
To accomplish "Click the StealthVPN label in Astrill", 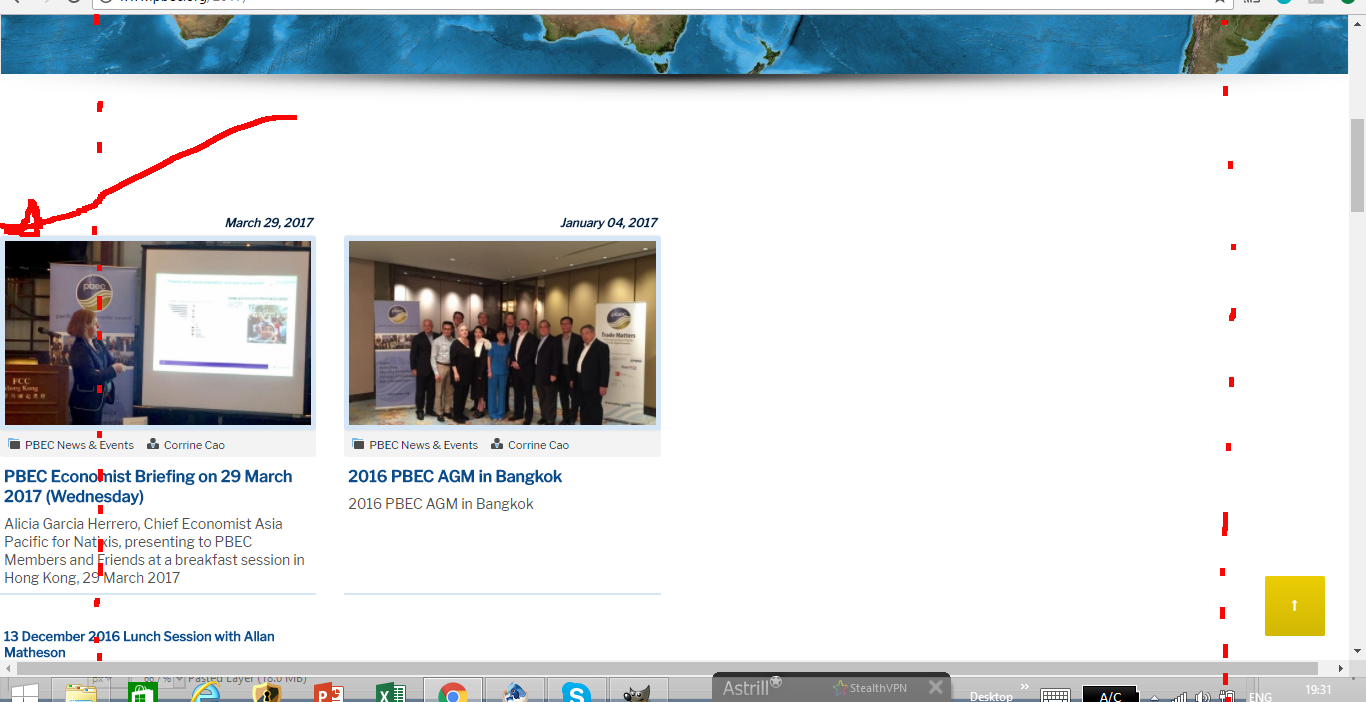I will 878,687.
